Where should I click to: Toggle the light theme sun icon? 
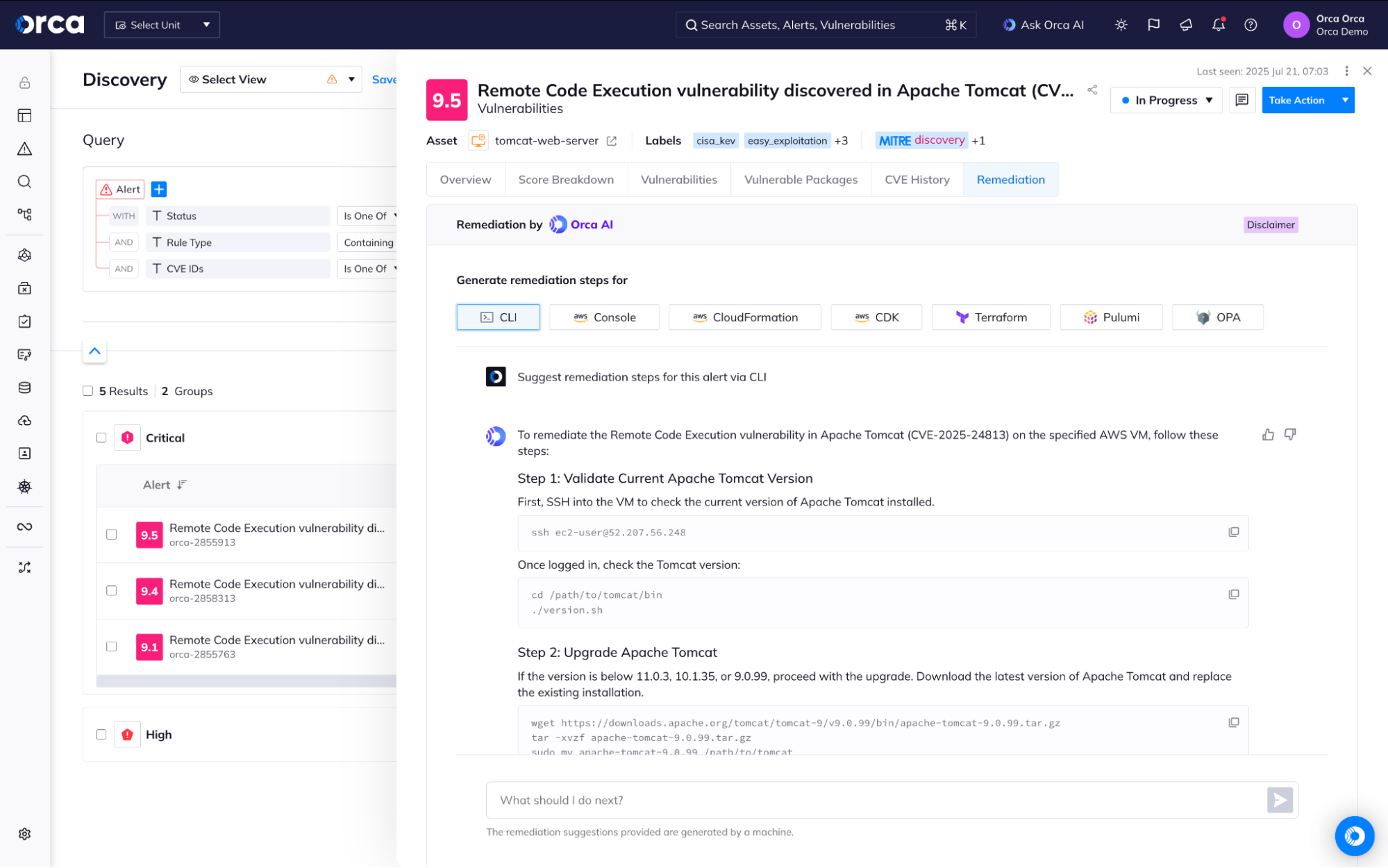coord(1121,25)
